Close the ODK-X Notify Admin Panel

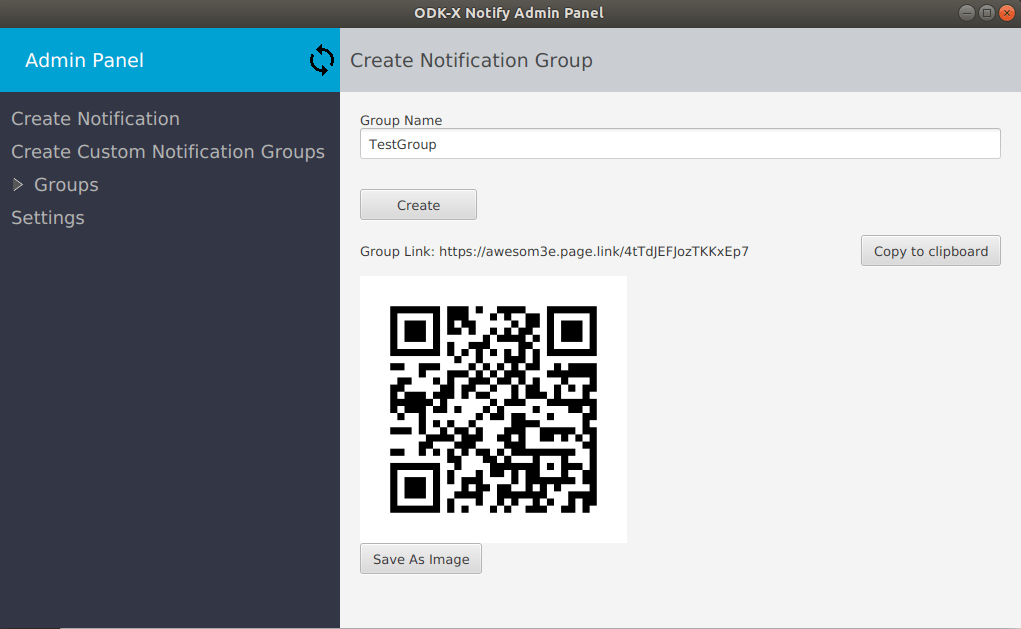(x=1007, y=13)
